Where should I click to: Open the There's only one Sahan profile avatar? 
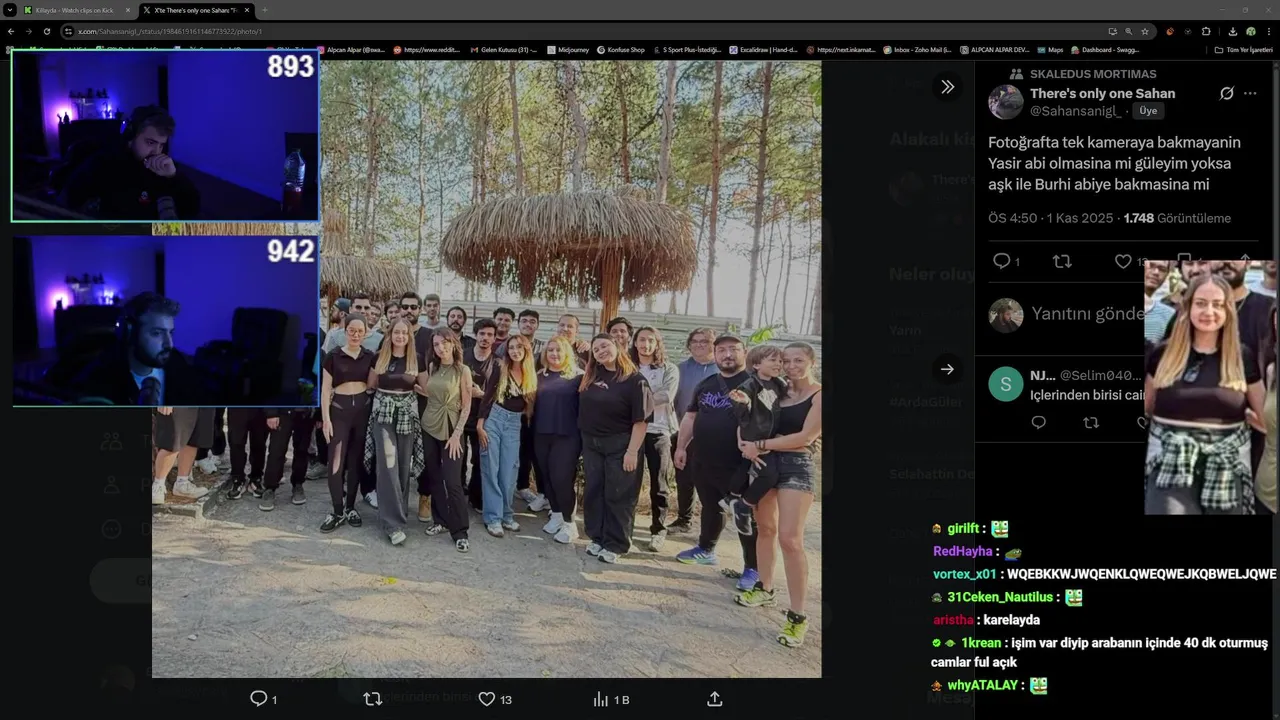1006,102
